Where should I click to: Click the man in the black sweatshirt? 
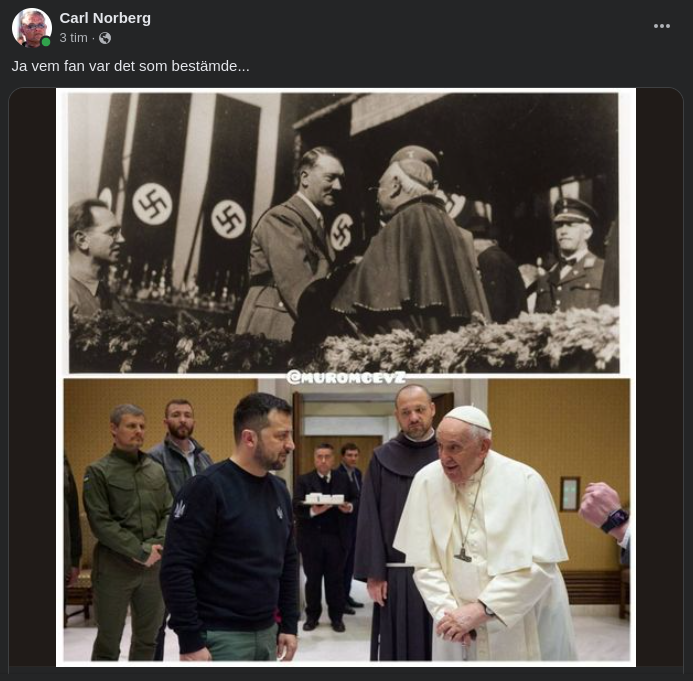click(x=235, y=540)
